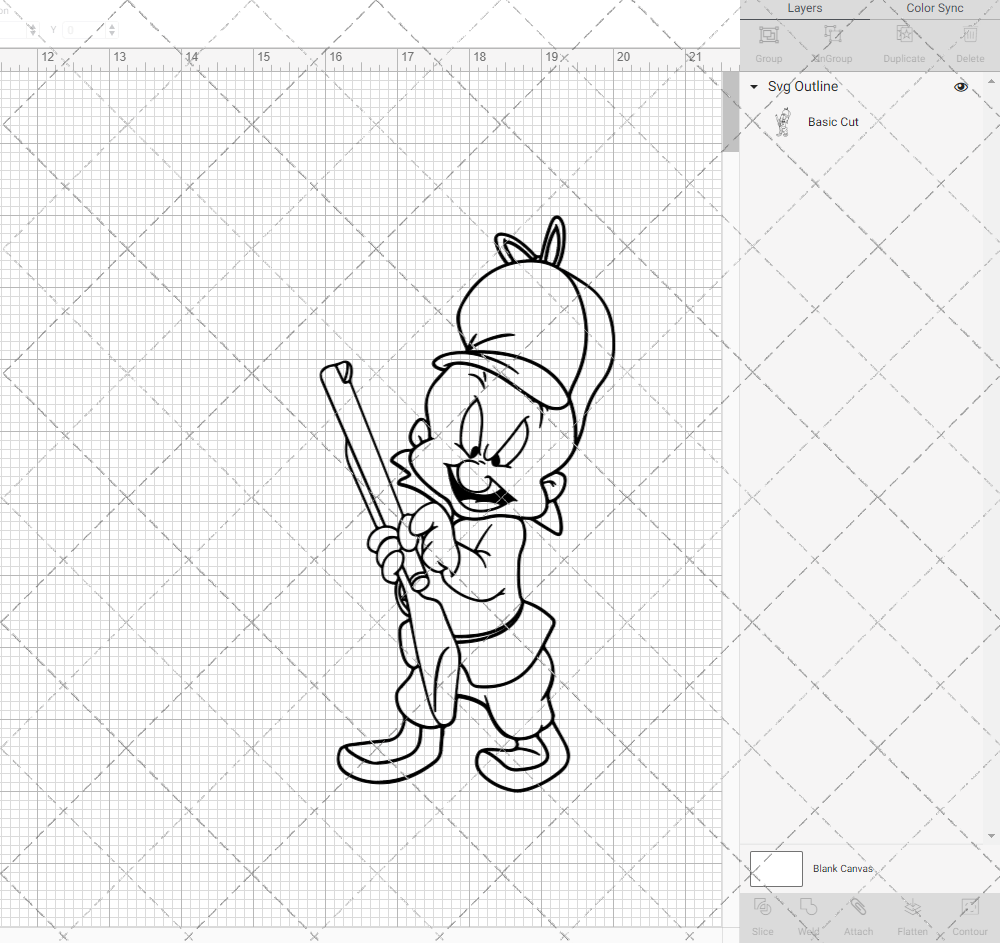The width and height of the screenshot is (1000, 943).
Task: Collapse the Svg Outline layer group
Action: (754, 87)
